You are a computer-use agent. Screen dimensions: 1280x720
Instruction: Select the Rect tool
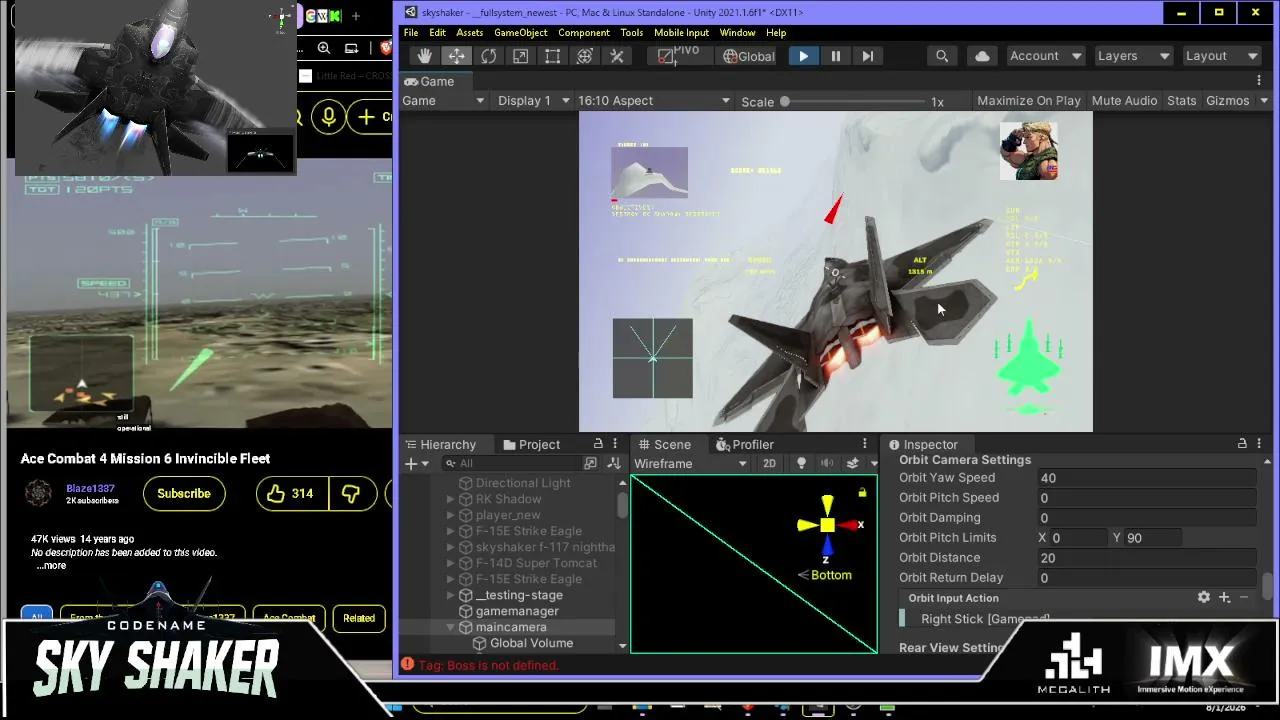[552, 56]
